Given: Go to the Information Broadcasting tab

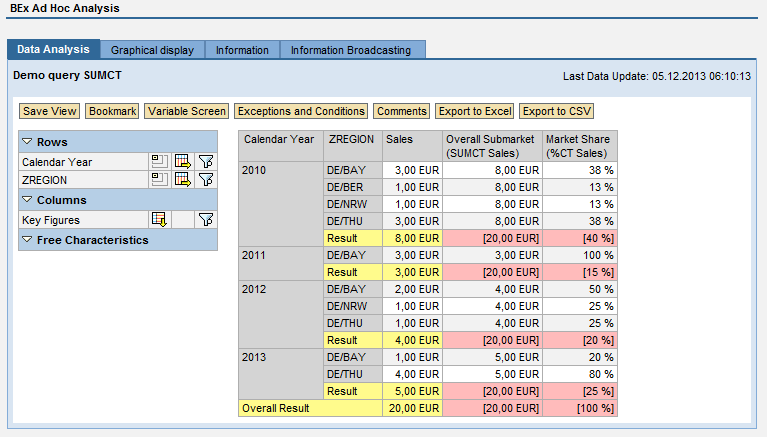Looking at the screenshot, I should 351,50.
